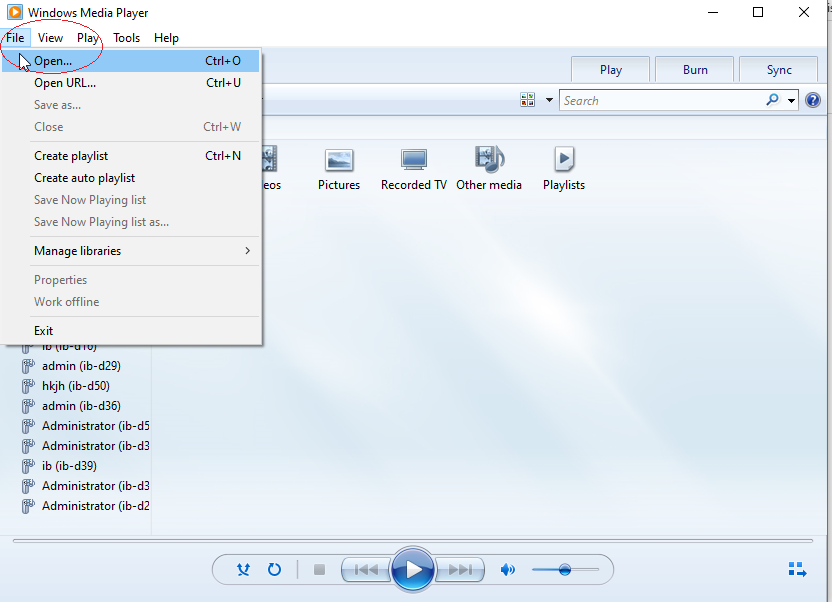The image size is (832, 602).
Task: Open the search options dropdown arrow
Action: pos(791,100)
